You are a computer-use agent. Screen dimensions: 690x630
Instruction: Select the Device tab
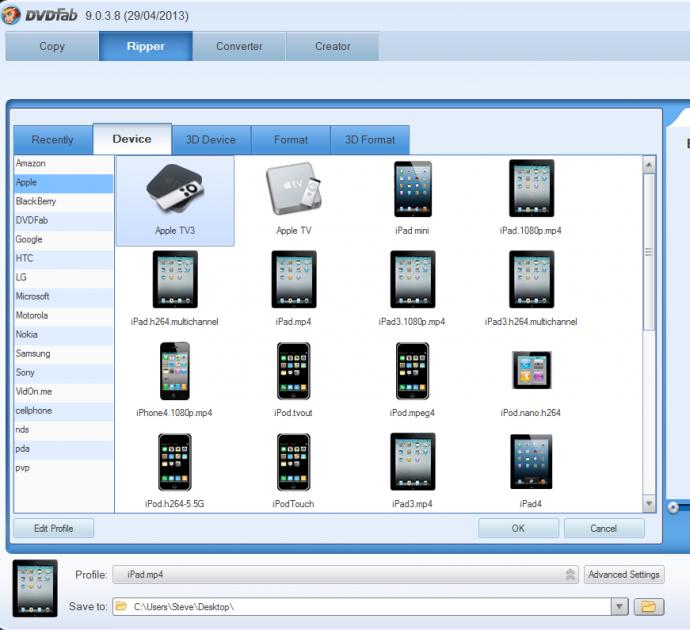point(132,139)
